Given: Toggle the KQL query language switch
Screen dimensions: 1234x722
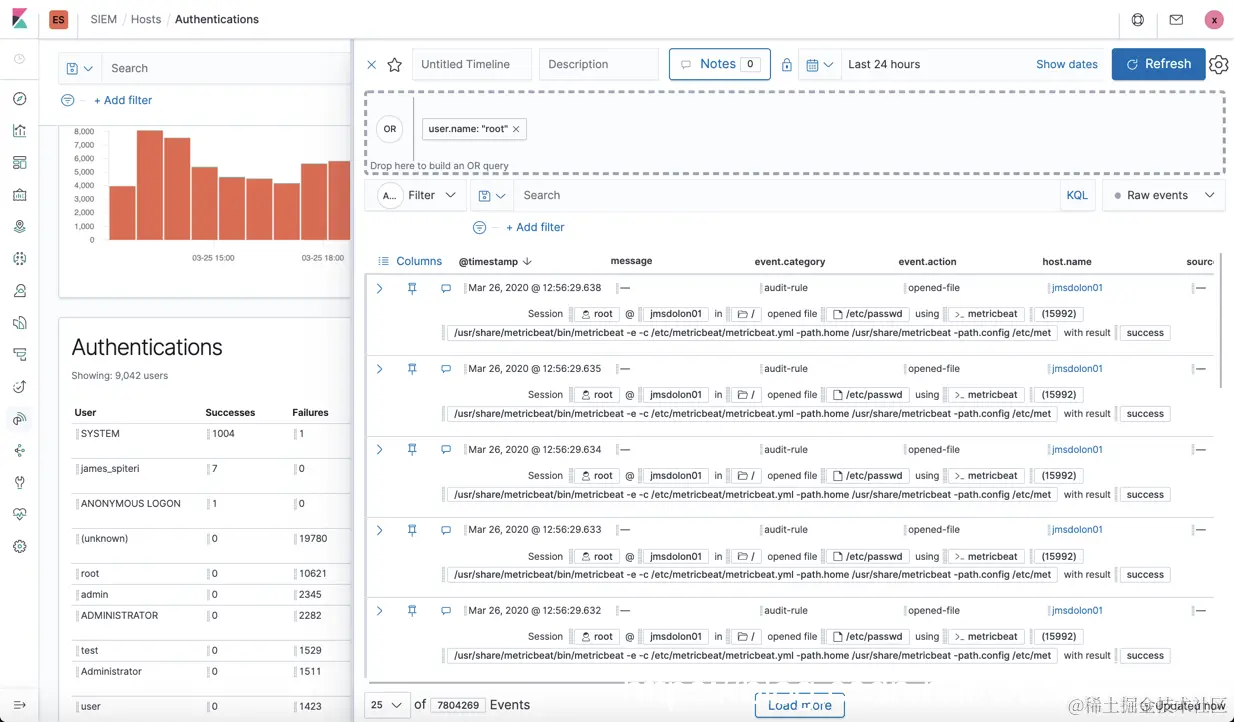Looking at the screenshot, I should tap(1077, 195).
